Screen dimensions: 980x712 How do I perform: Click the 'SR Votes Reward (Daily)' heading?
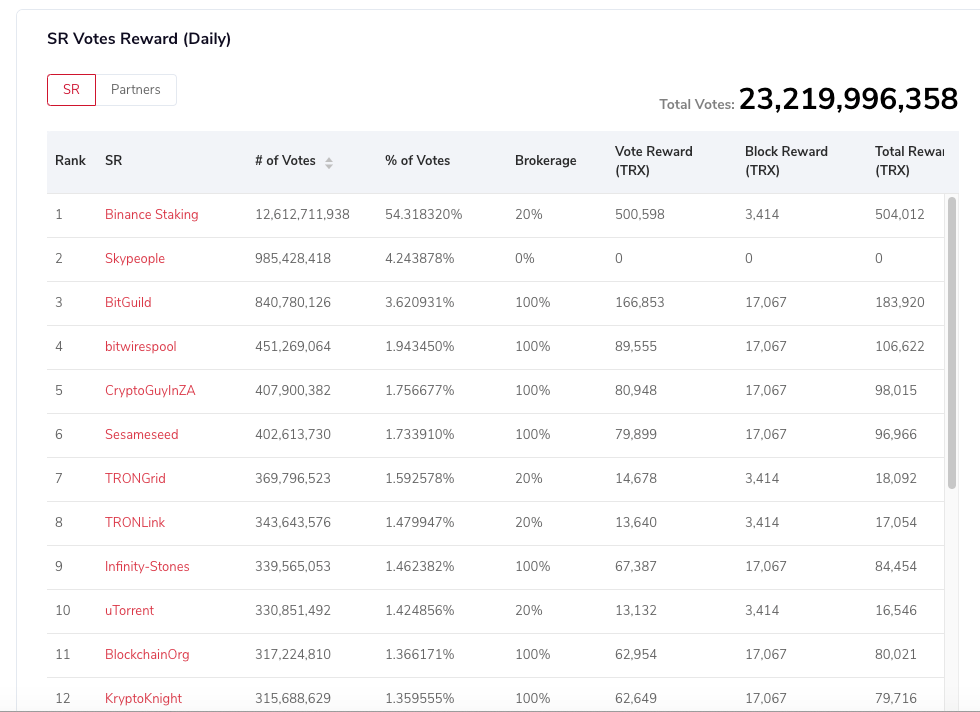(x=139, y=39)
